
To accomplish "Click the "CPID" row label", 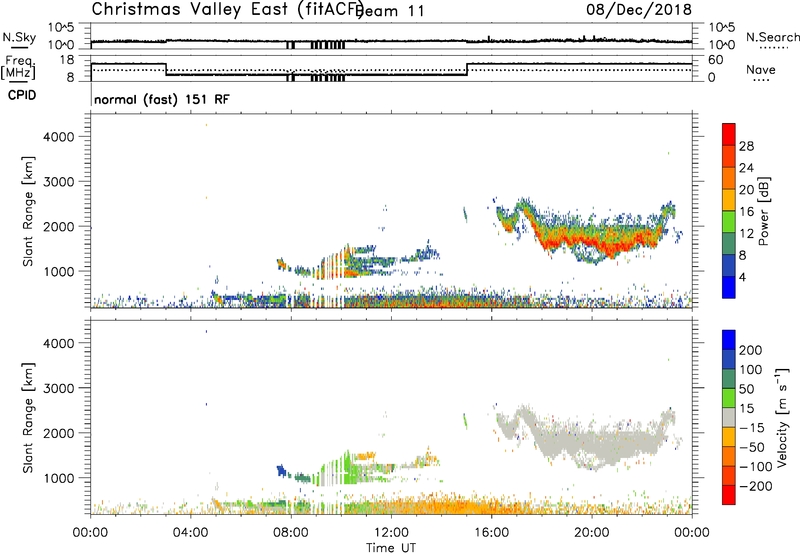I will [22, 95].
